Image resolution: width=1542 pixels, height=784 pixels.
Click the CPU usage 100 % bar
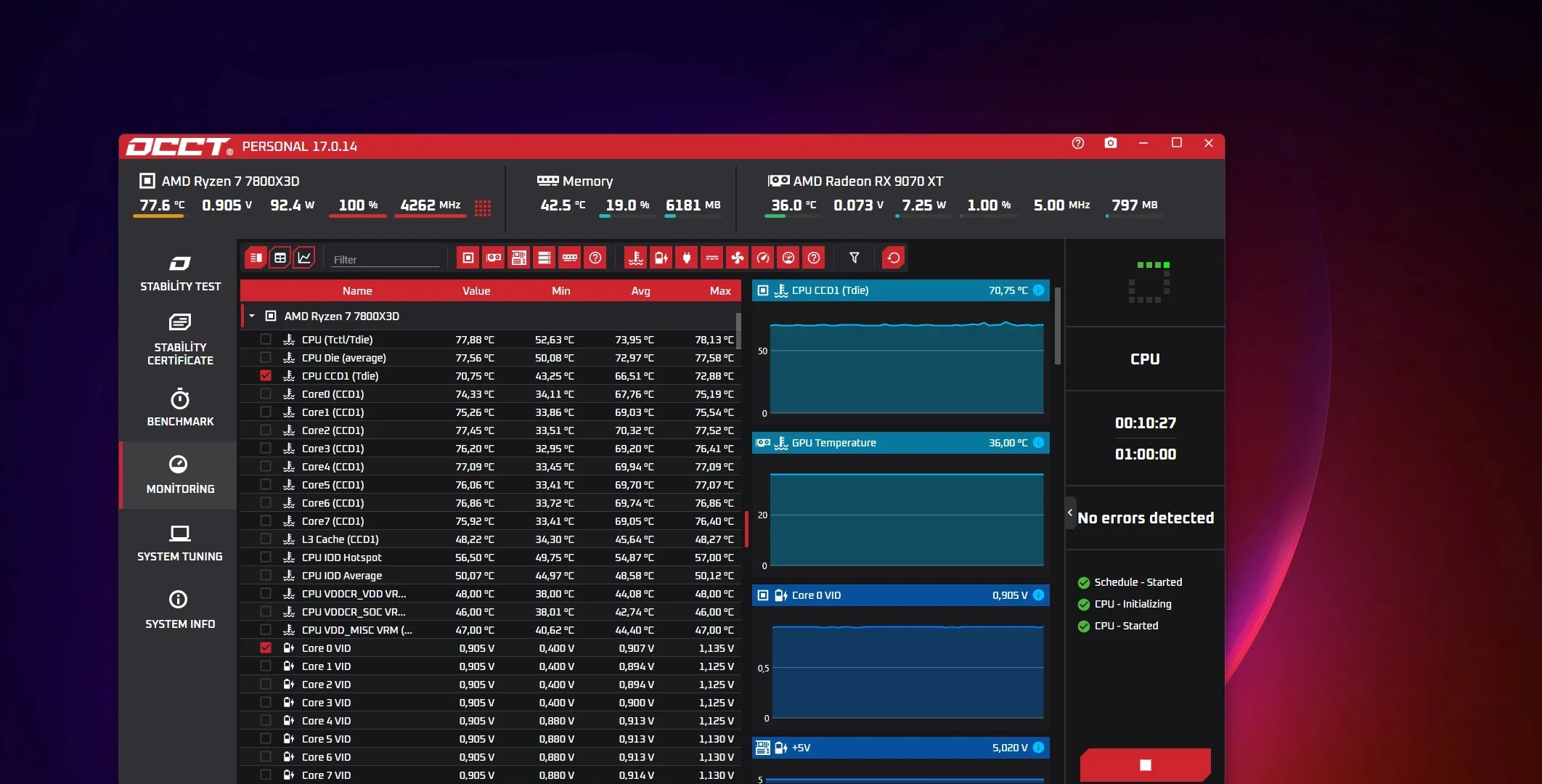(x=358, y=216)
